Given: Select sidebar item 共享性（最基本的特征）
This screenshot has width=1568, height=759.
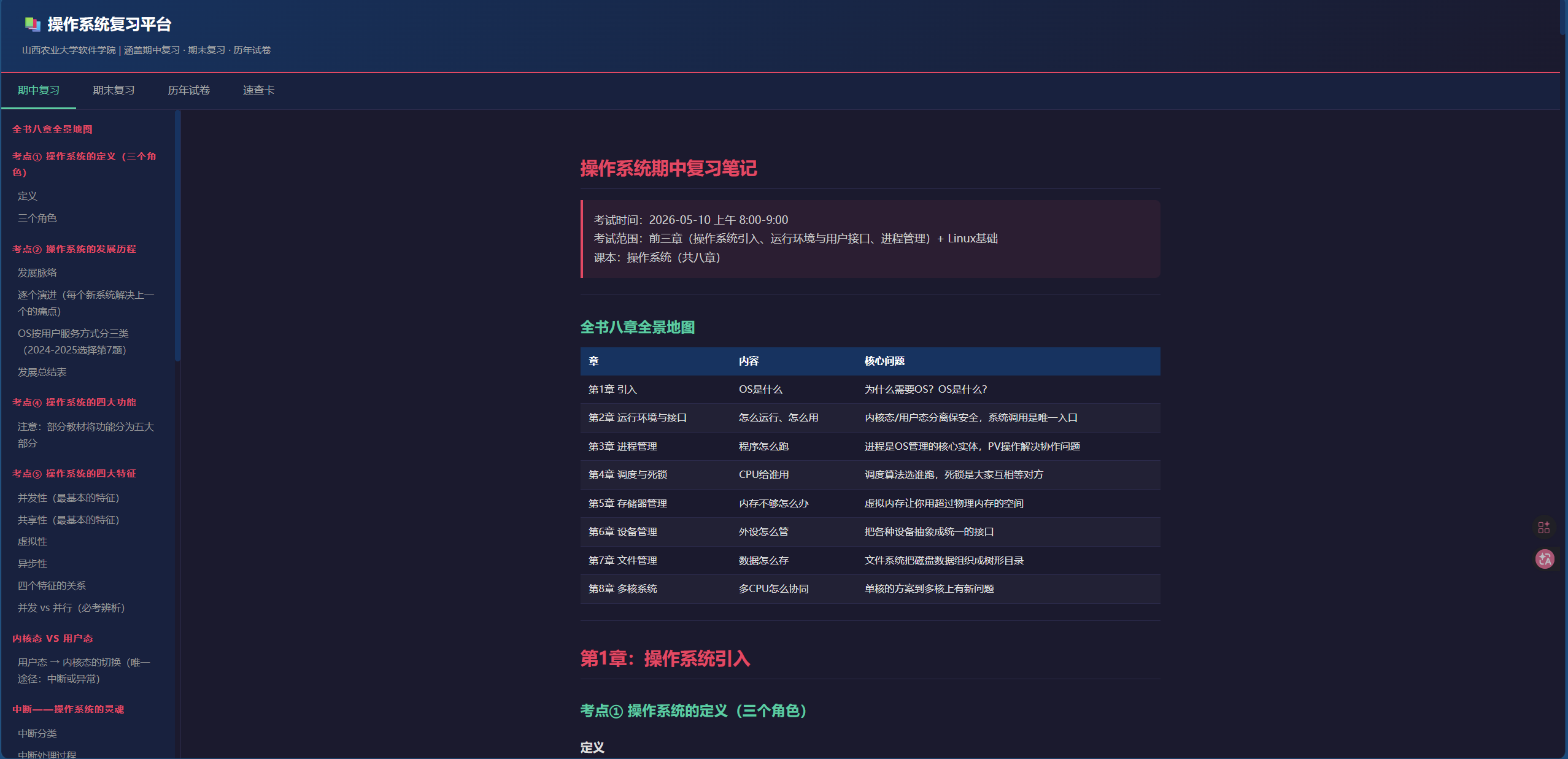Looking at the screenshot, I should click(x=69, y=520).
